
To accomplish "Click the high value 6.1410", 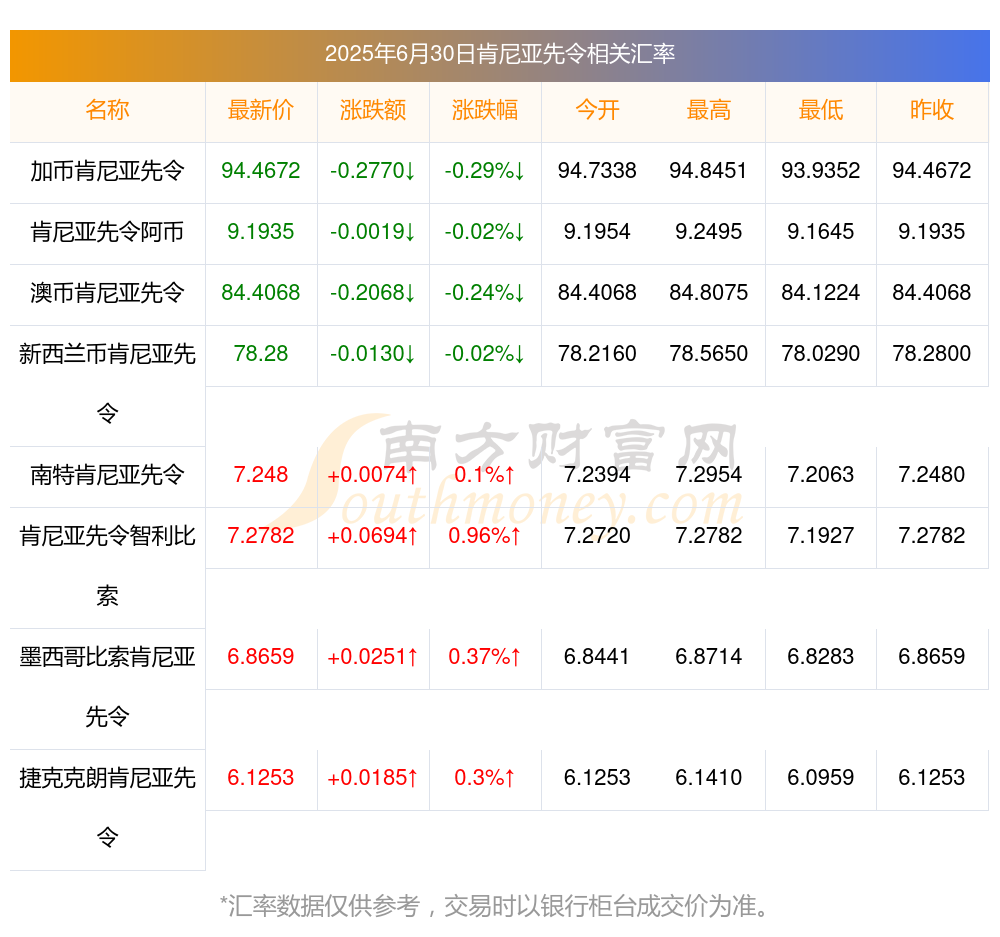I will tap(709, 778).
